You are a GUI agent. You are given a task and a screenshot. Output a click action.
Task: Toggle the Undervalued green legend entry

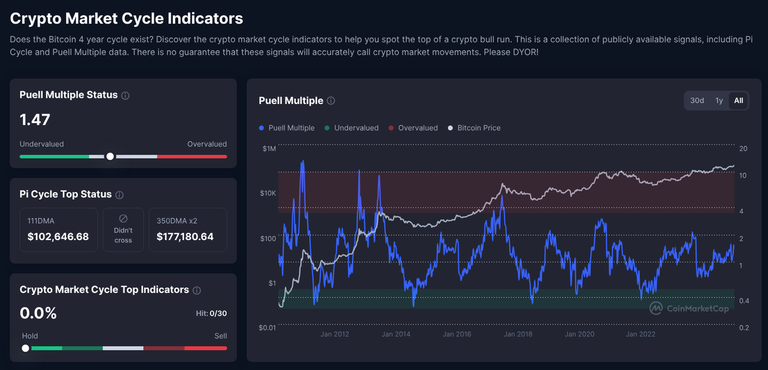pos(351,128)
